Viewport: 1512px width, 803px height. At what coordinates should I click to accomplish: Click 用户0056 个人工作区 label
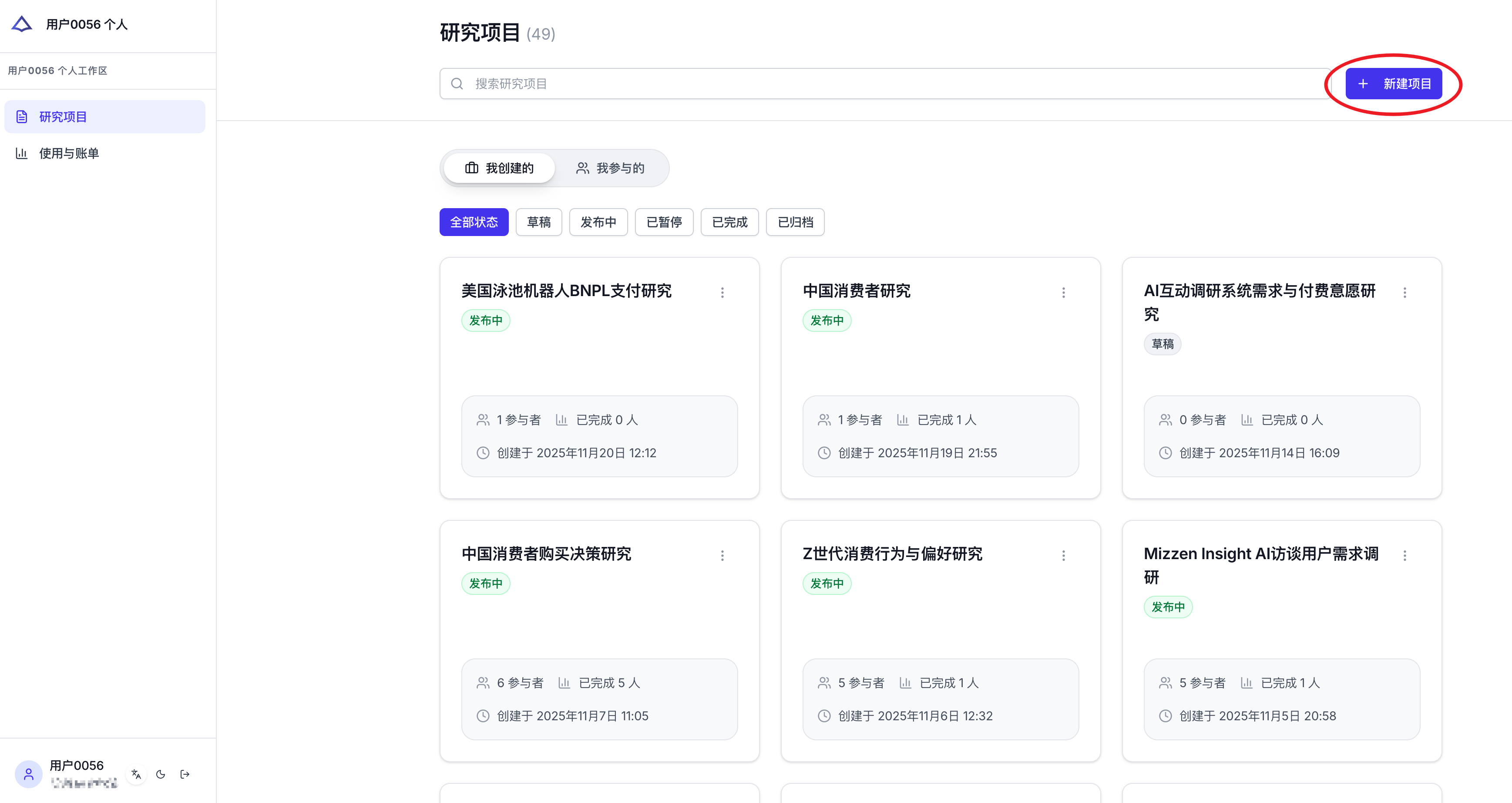pyautogui.click(x=57, y=71)
